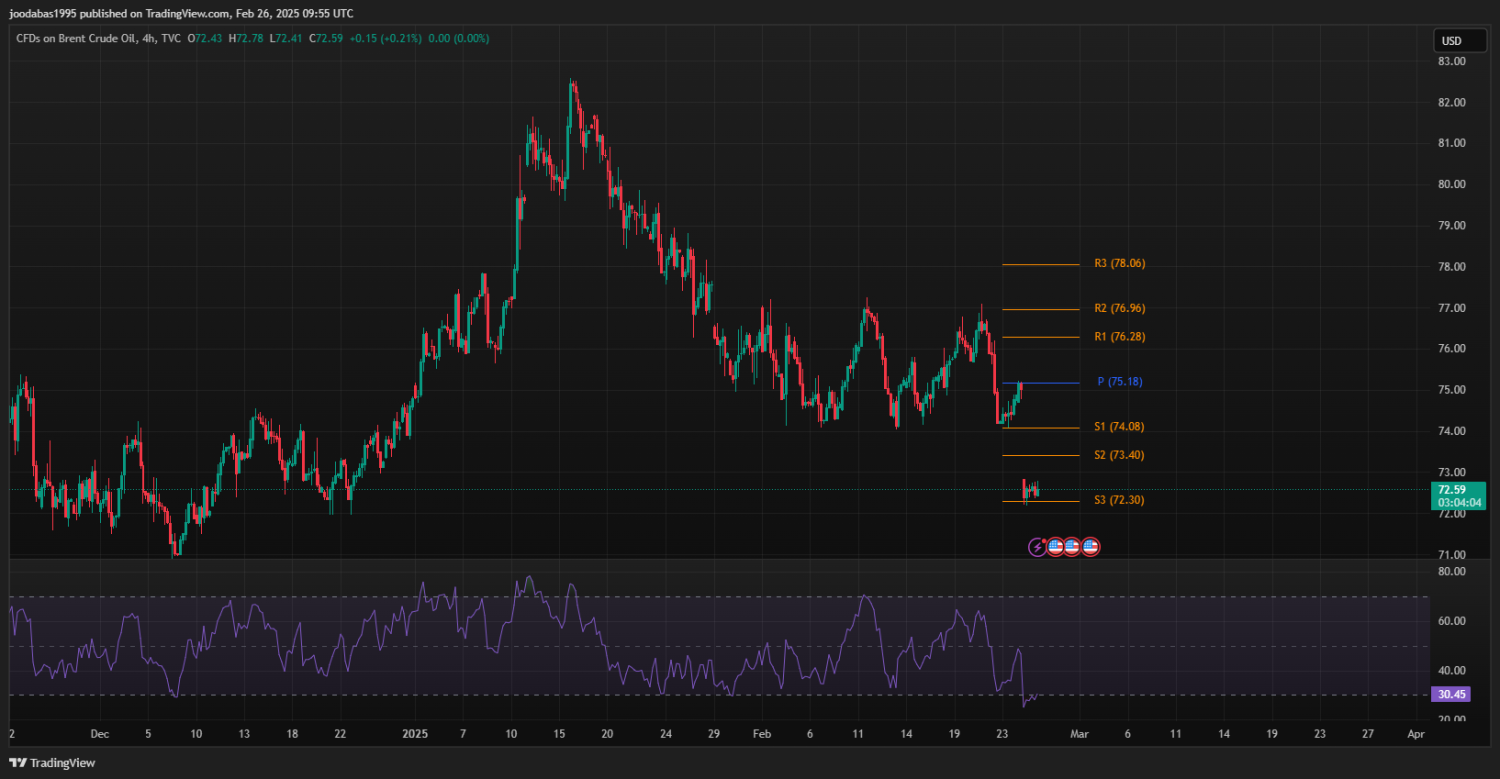Click the RSI value label 30.45

tap(1451, 694)
